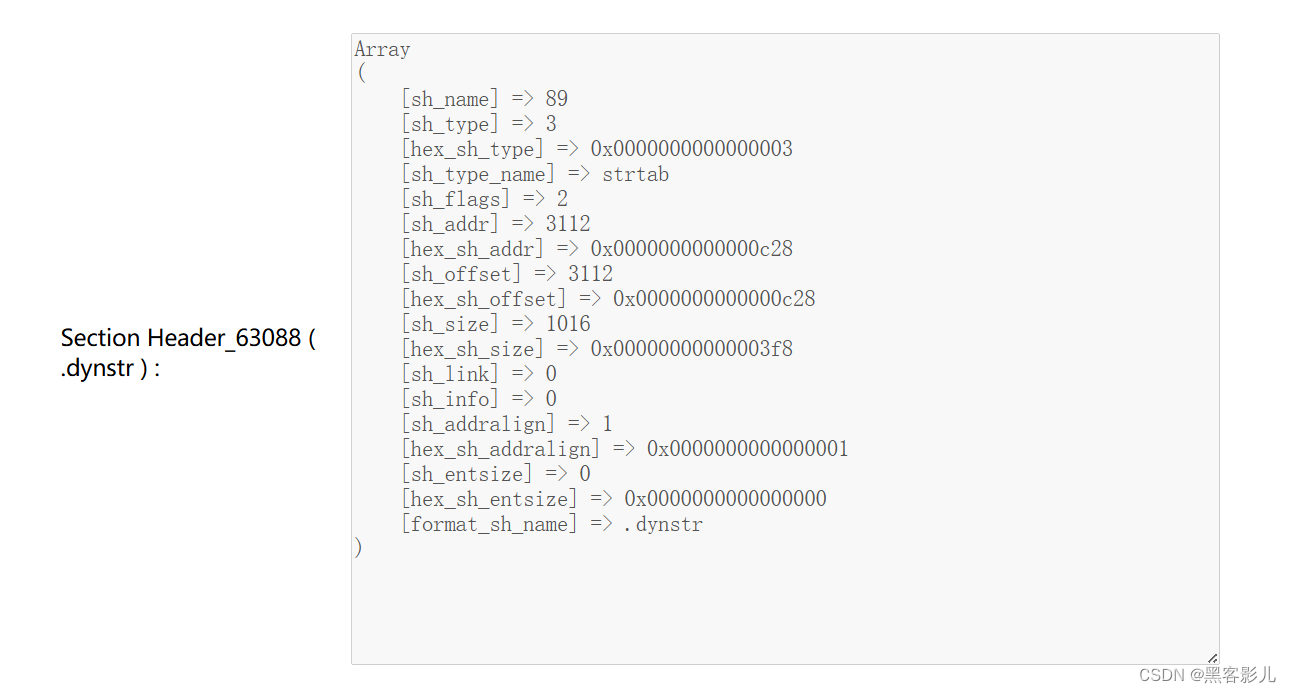Click the textarea resize handle in the corner
The width and height of the screenshot is (1291, 693).
coord(1212,657)
